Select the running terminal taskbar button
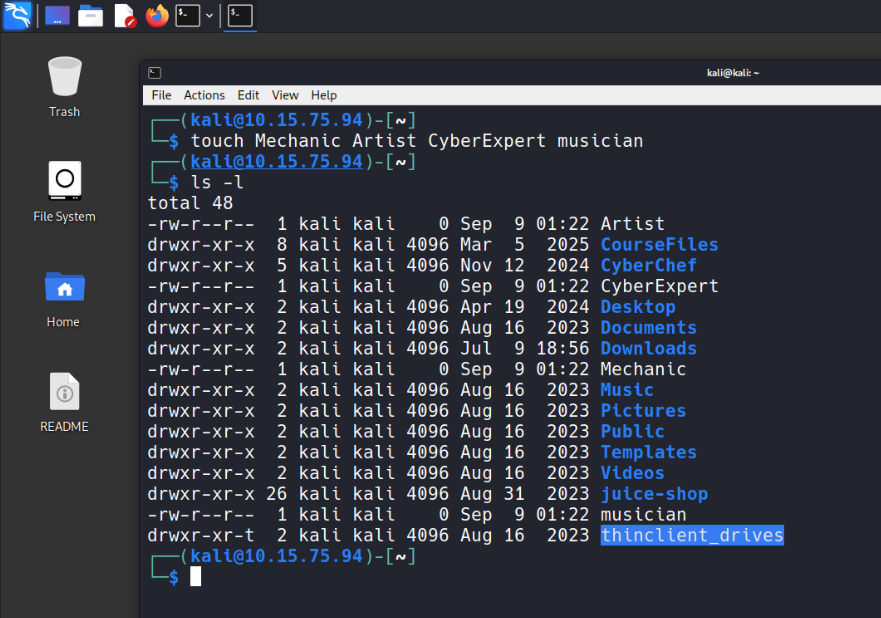 (x=239, y=16)
